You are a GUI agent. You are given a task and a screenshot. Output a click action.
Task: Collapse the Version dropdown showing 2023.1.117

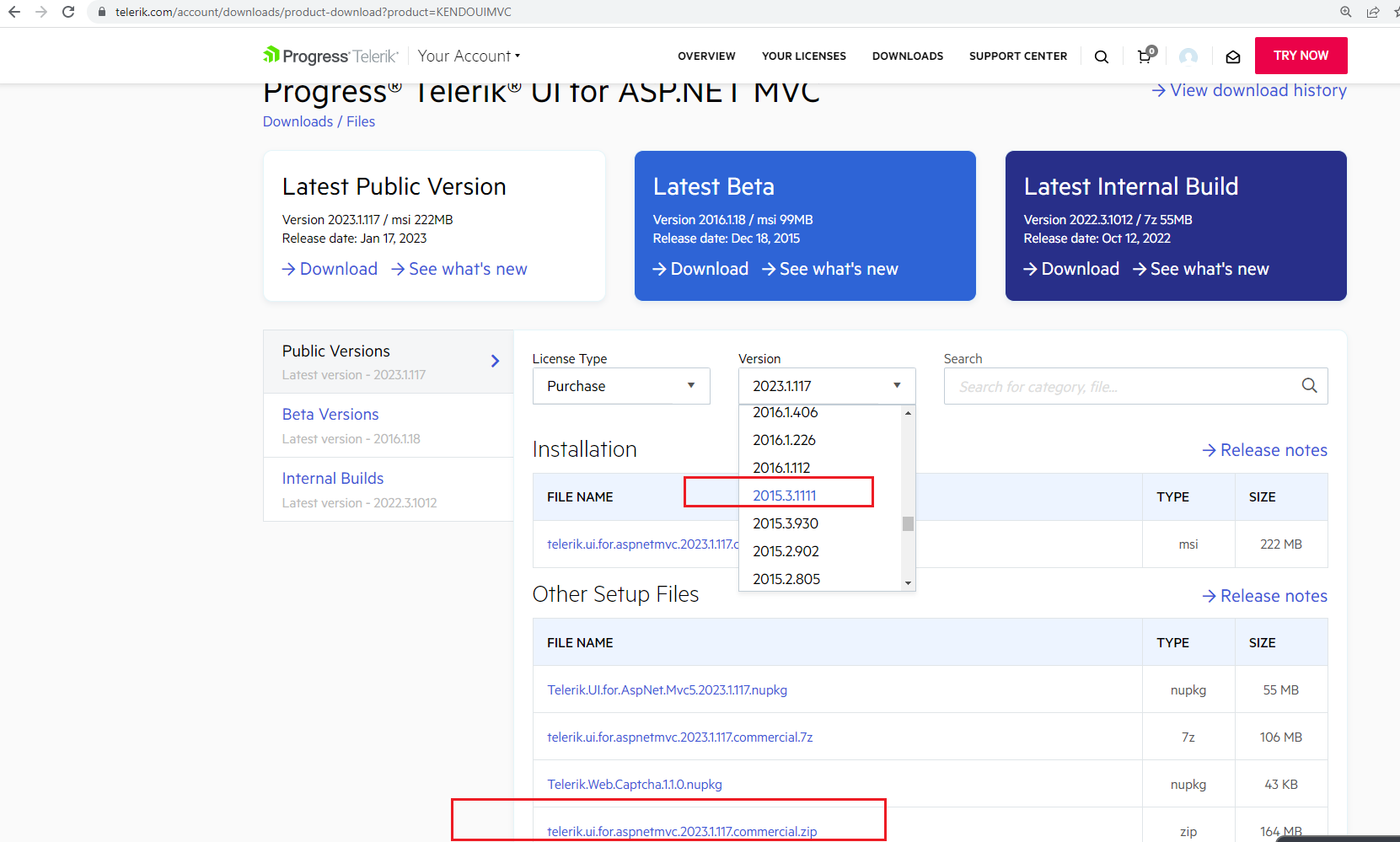point(826,386)
